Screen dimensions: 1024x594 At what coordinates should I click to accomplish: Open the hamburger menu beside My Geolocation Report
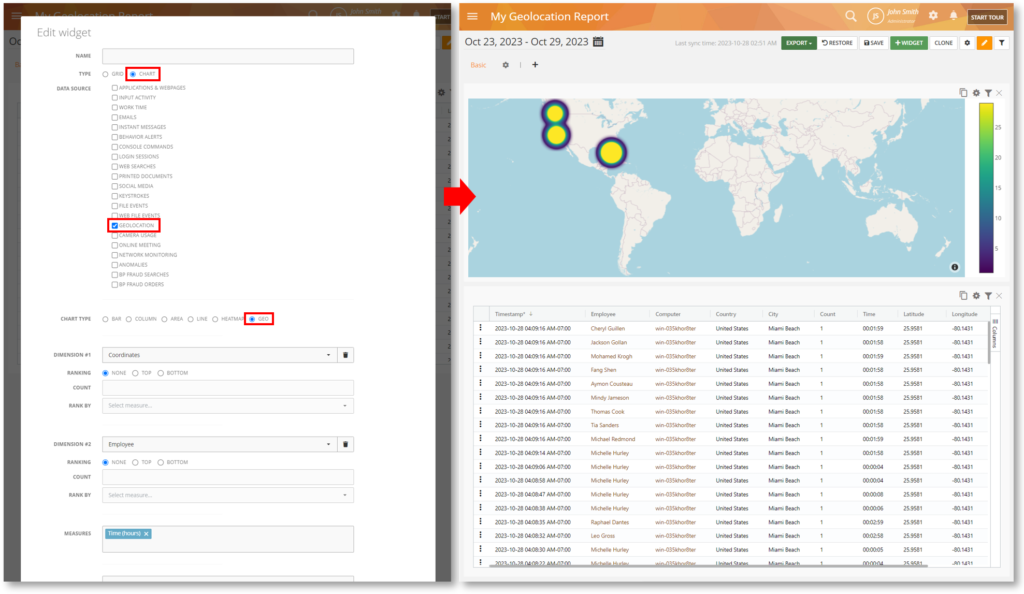tap(472, 17)
